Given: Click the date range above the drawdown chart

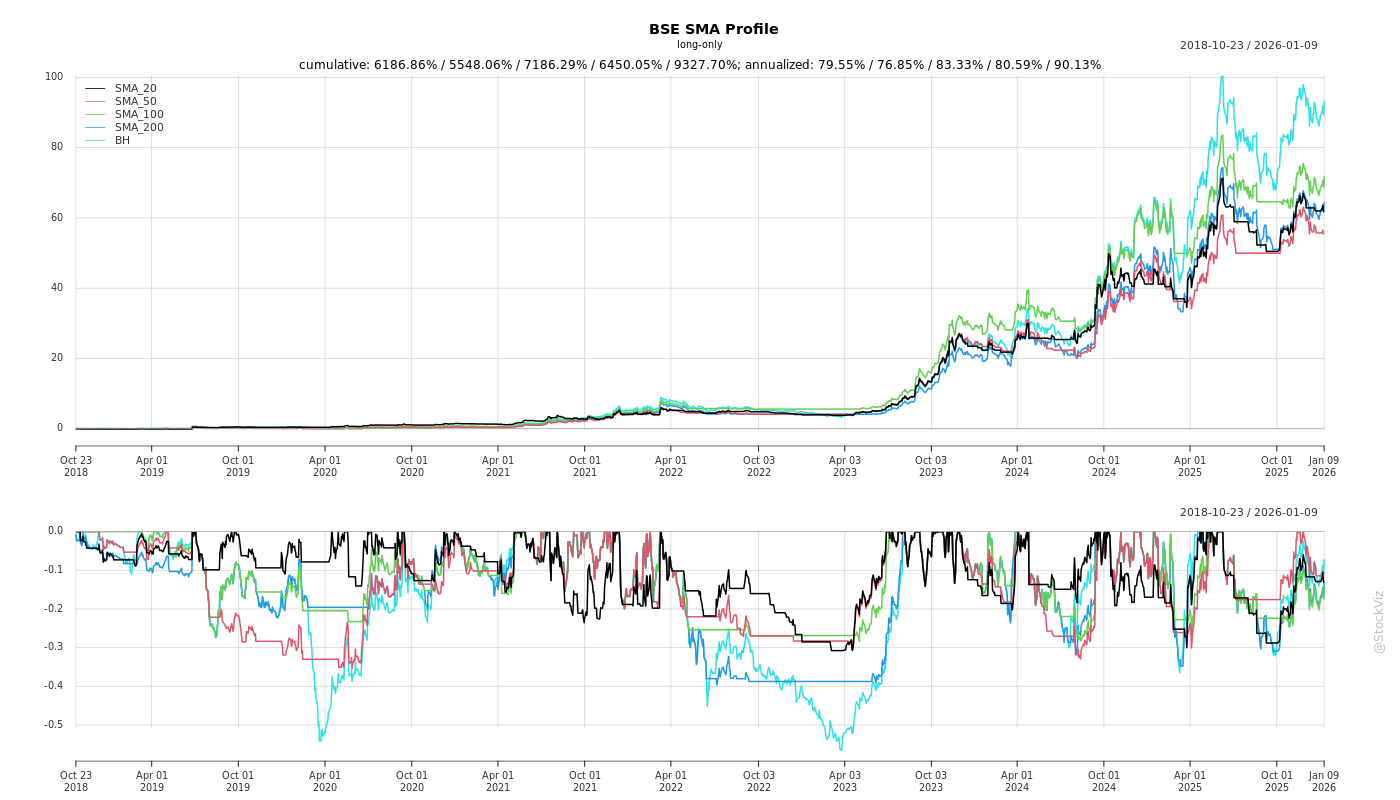Looking at the screenshot, I should (1248, 512).
